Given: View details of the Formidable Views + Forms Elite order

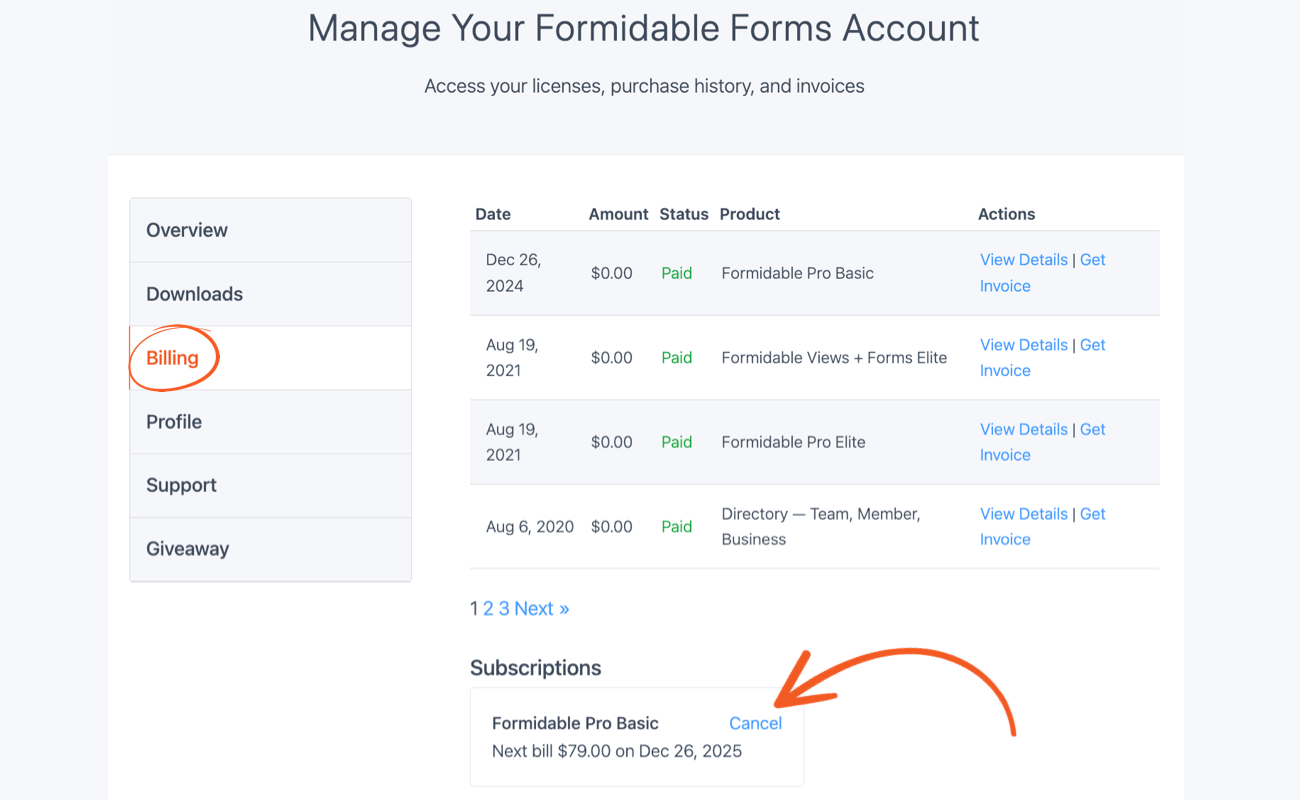Looking at the screenshot, I should click(1023, 344).
